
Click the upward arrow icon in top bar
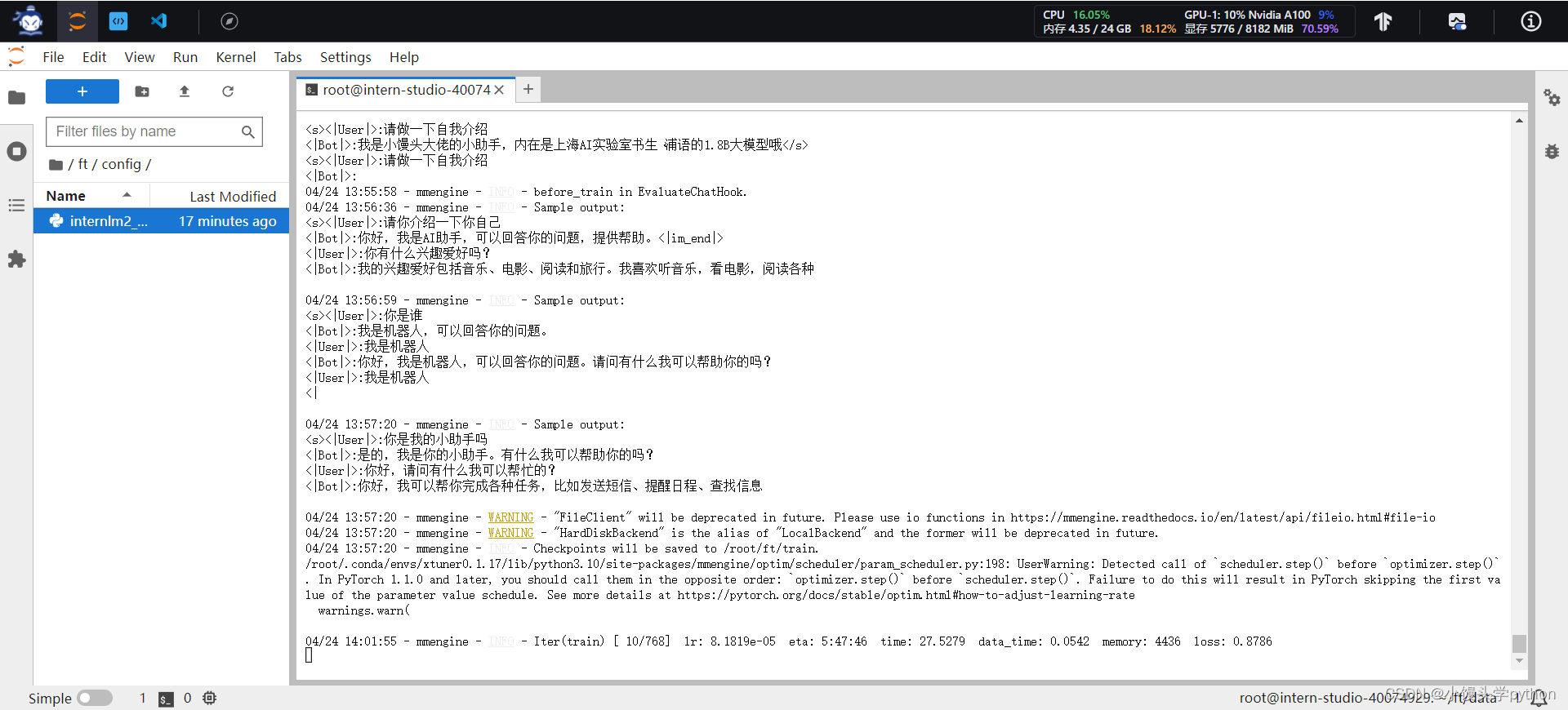point(1383,21)
